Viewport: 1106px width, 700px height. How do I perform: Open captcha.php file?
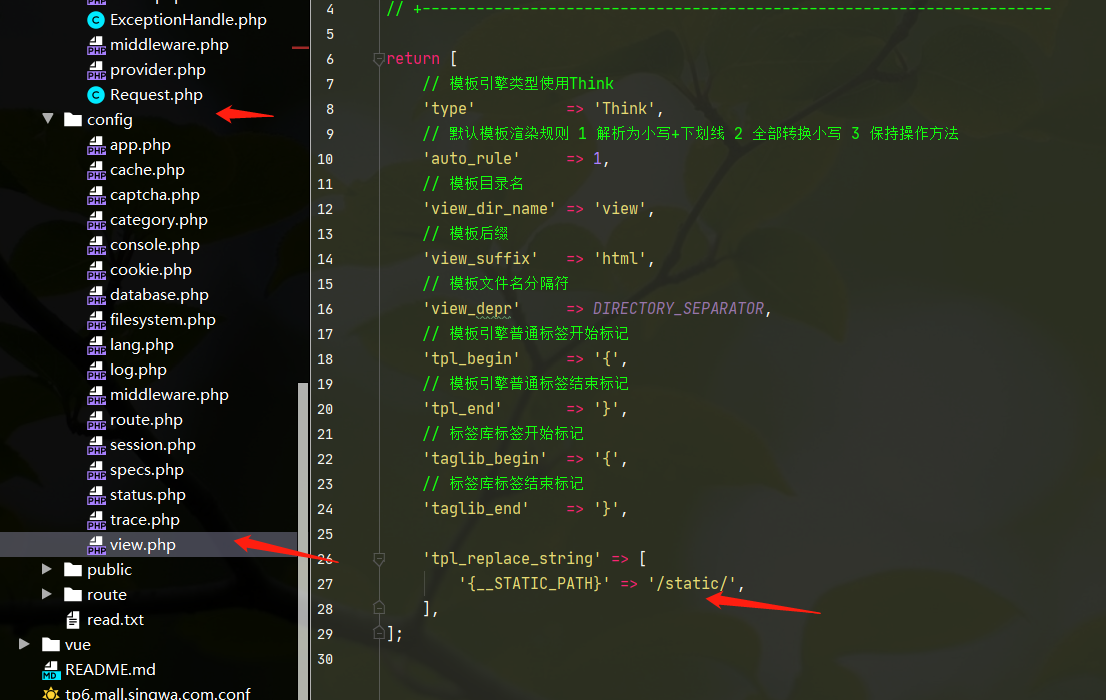[x=154, y=195]
